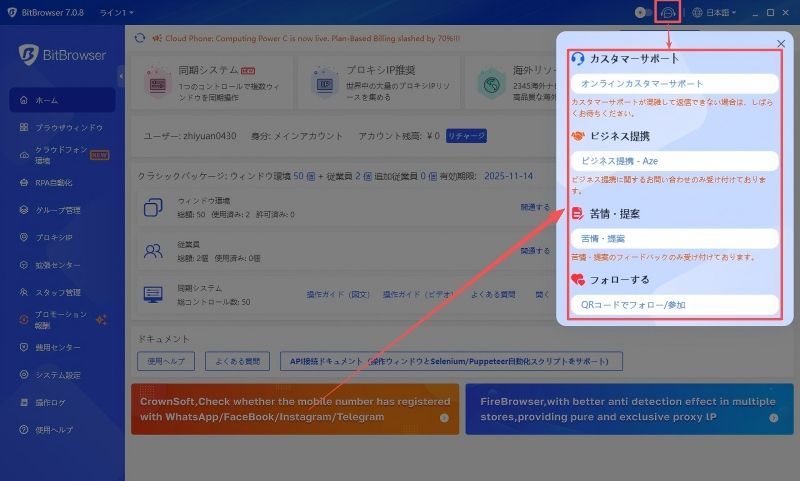
Task: Click the 同期システム monitor icon
Action: [x=153, y=294]
